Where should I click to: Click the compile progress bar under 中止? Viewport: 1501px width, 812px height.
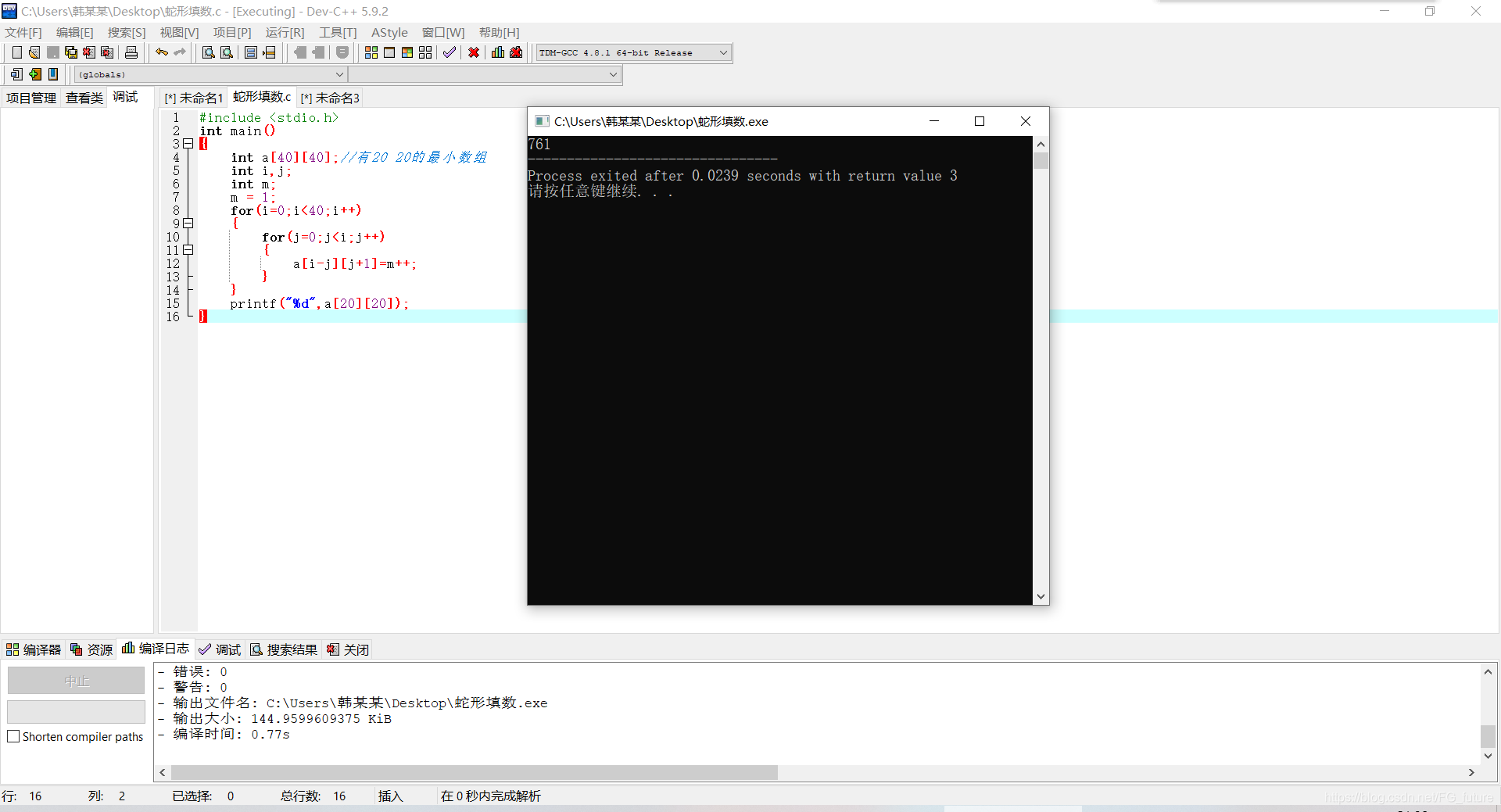[x=77, y=711]
